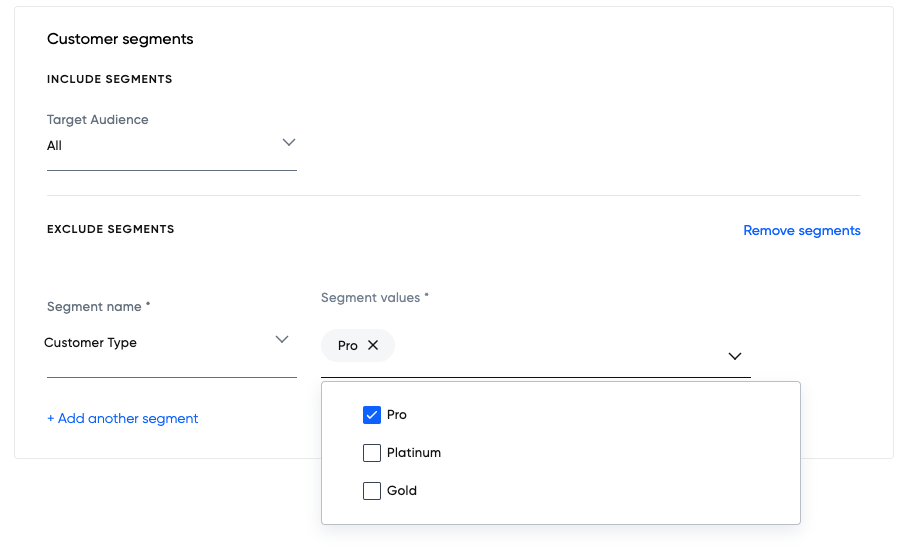Choose the Pro option label in list
Screen dimensions: 912x549
point(397,415)
